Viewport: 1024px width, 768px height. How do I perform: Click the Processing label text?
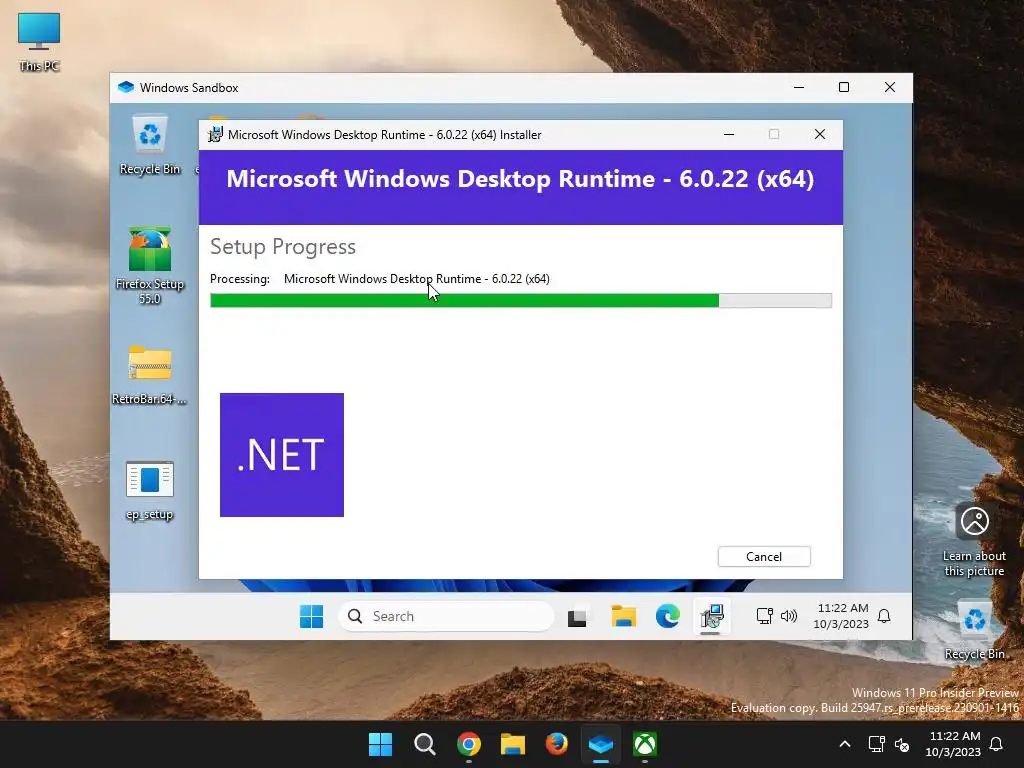click(x=240, y=279)
